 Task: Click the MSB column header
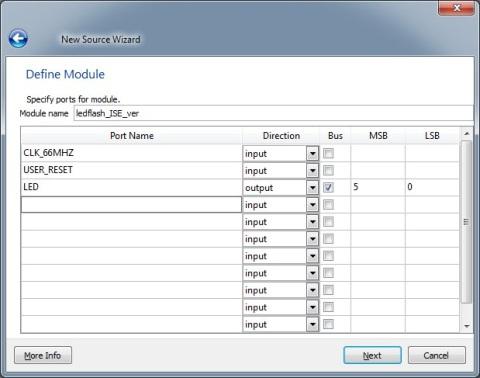[378, 136]
